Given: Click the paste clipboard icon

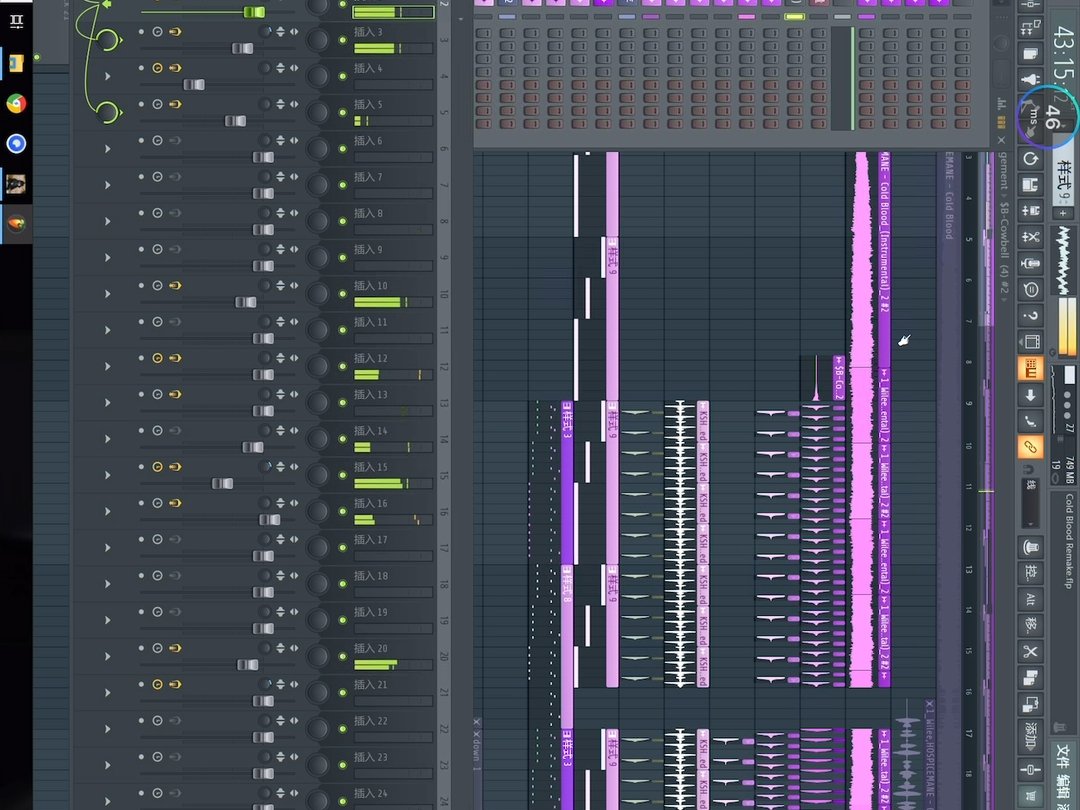Looking at the screenshot, I should 1030,704.
